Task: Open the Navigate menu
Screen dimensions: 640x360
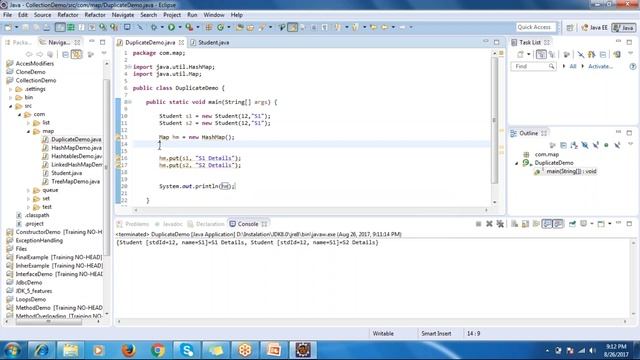Action: 123,15
